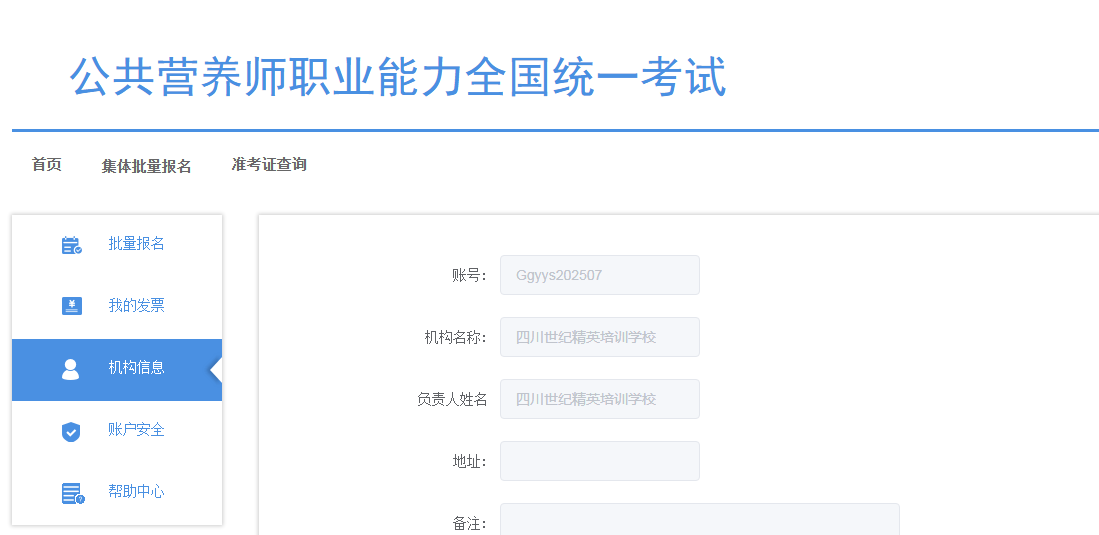Focus the 备注 text area

(x=699, y=520)
